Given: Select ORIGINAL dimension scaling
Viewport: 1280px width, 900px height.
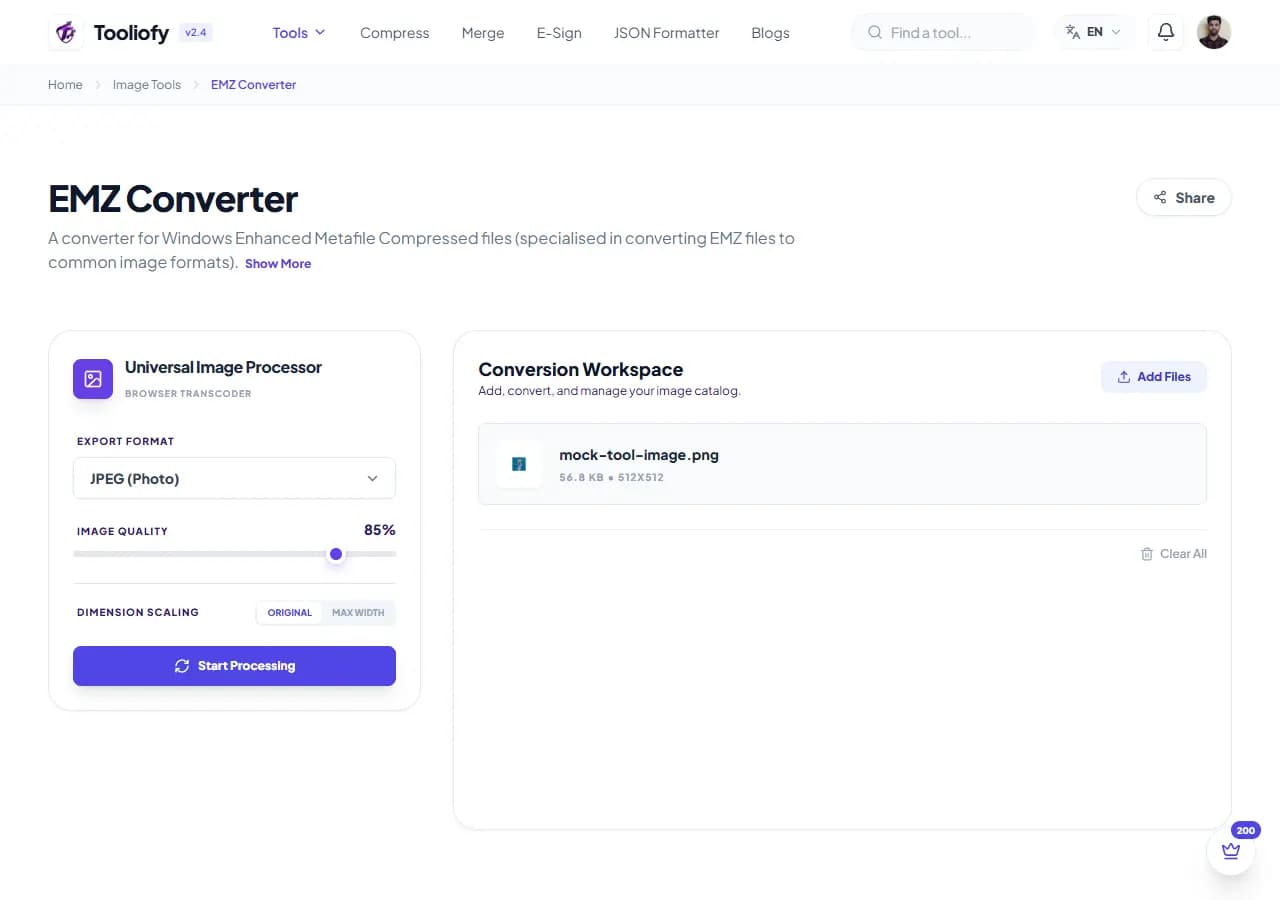Looking at the screenshot, I should tap(290, 612).
